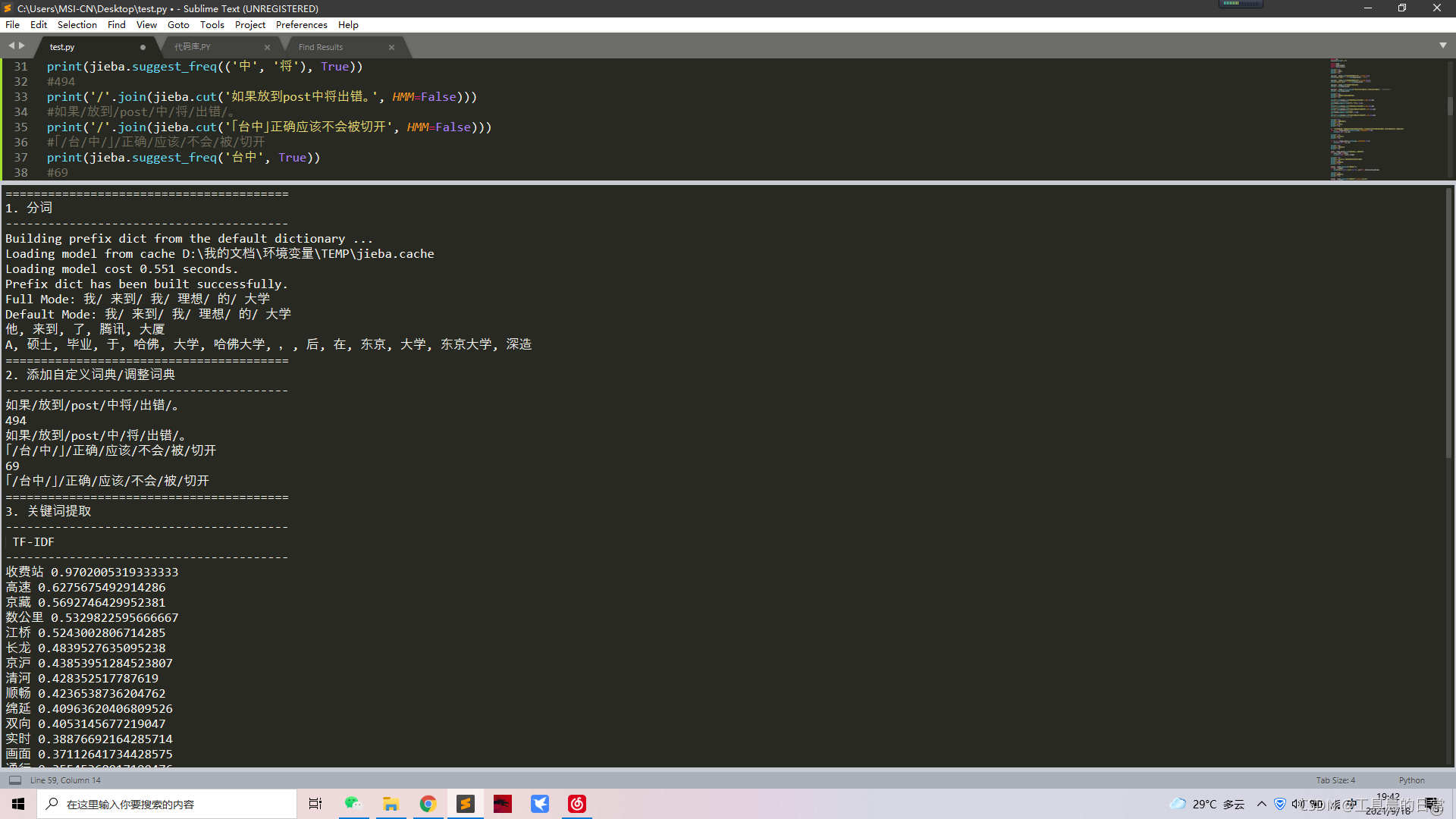Open the Selection menu
This screenshot has height=819, width=1456.
pyautogui.click(x=77, y=24)
